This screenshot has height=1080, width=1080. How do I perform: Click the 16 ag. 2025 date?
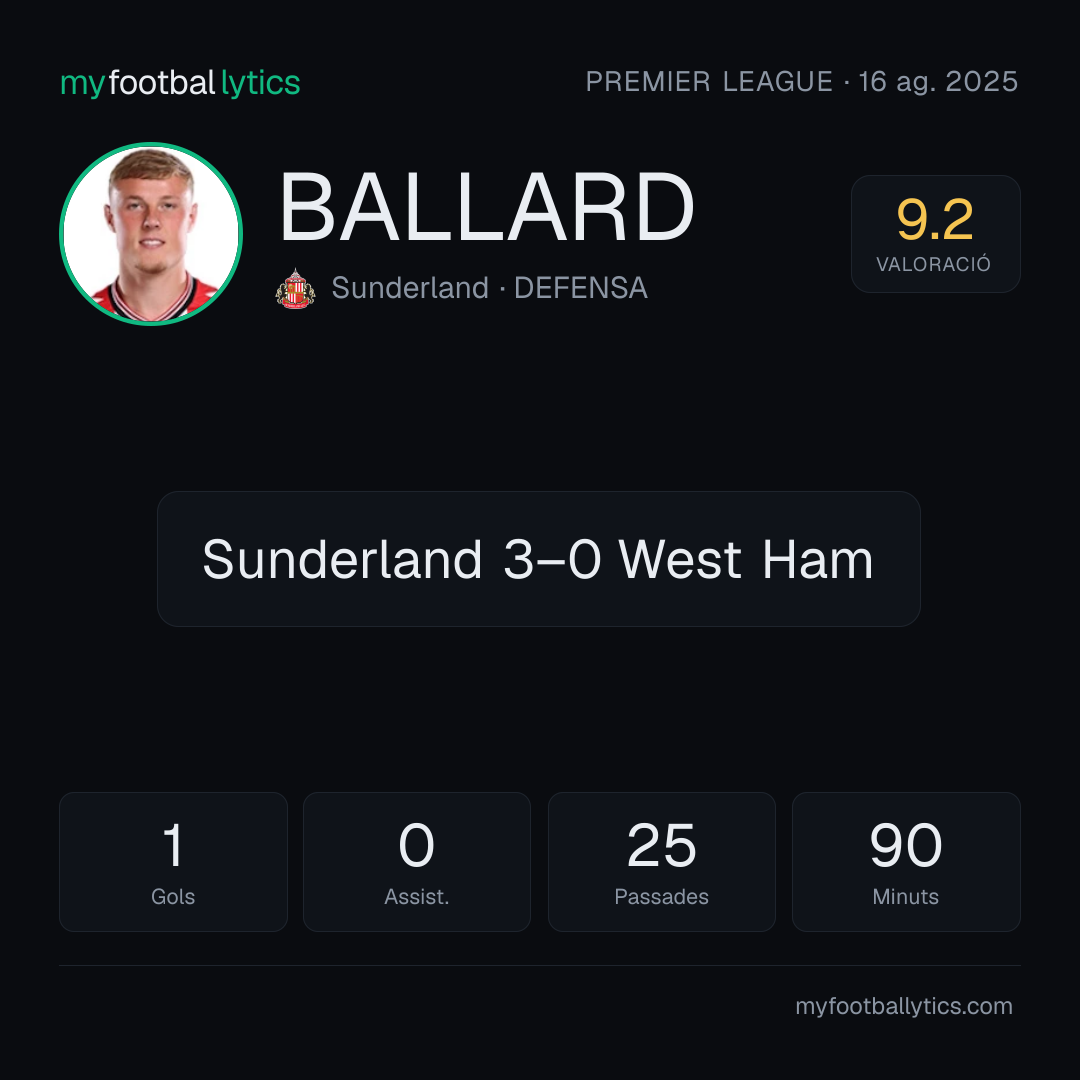click(938, 82)
